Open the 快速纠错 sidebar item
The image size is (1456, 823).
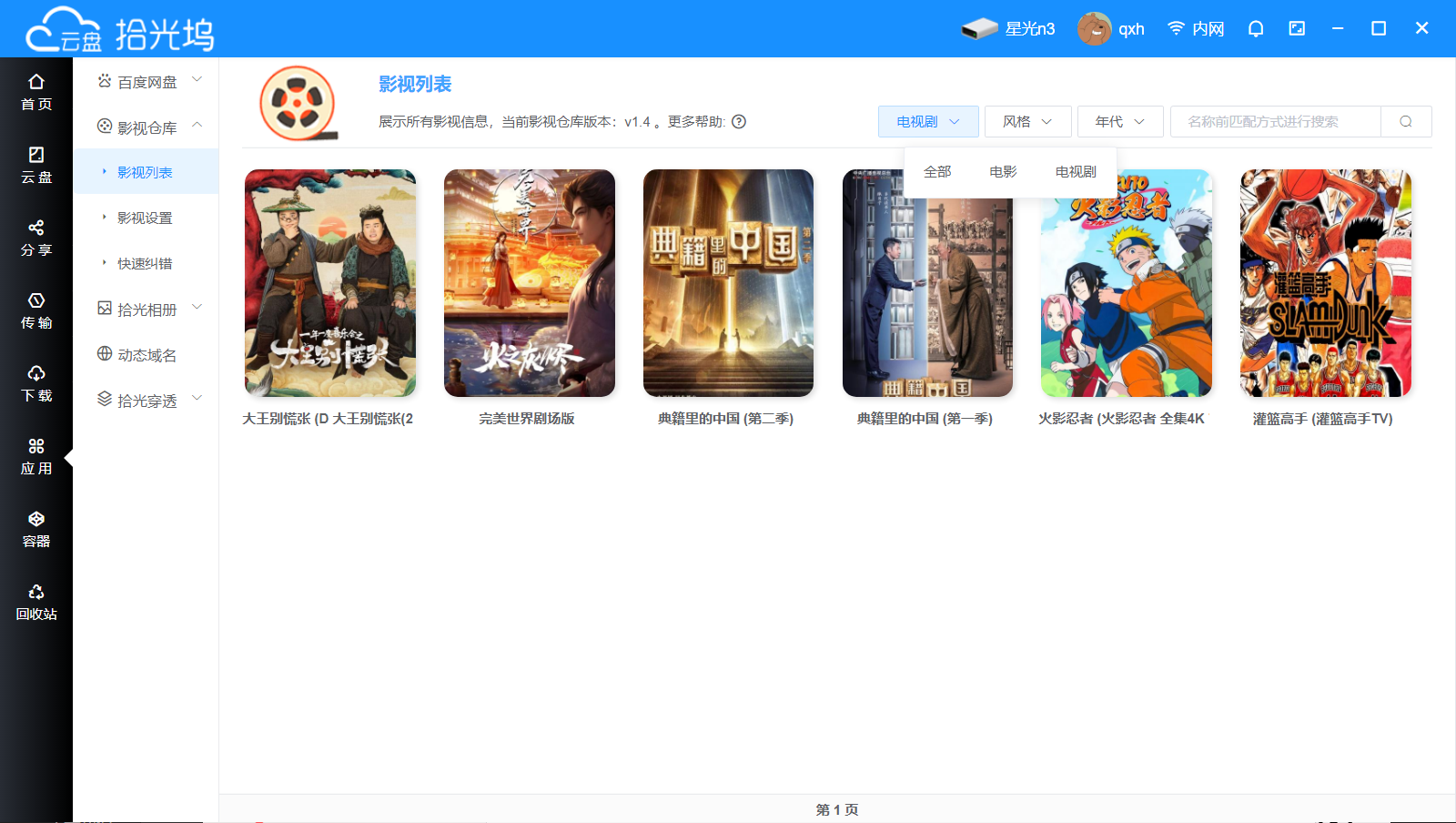click(146, 263)
